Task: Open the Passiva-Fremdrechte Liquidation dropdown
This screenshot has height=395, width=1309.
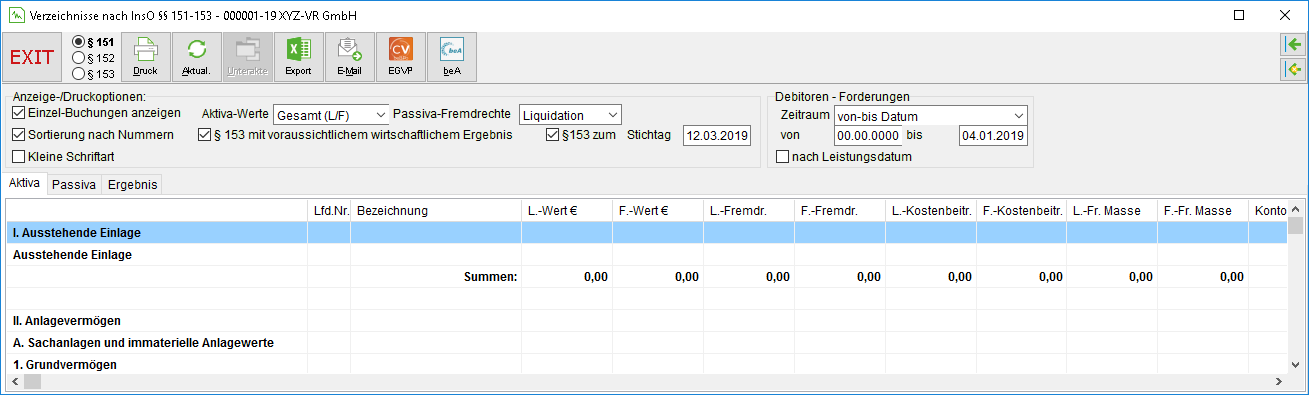Action: pyautogui.click(x=571, y=115)
